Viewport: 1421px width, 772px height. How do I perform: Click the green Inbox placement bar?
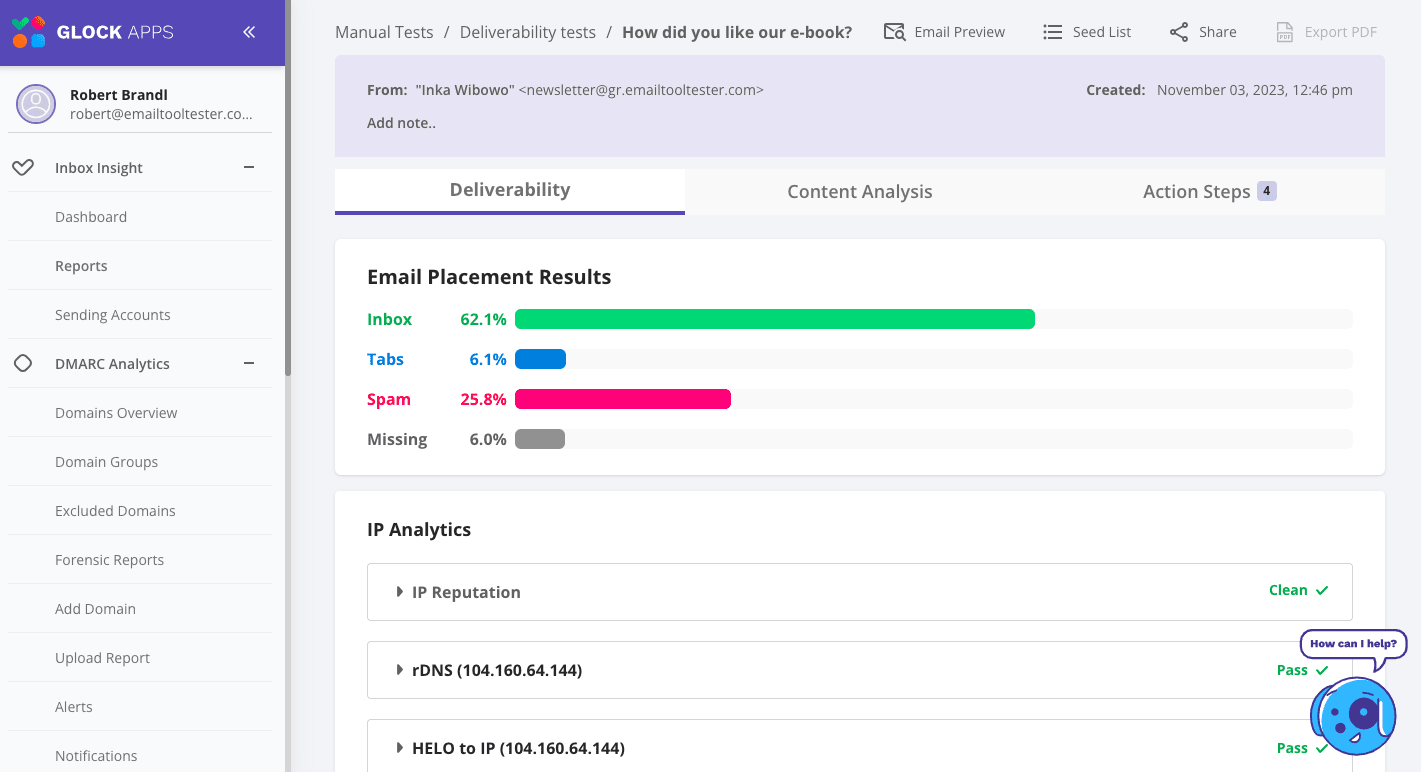(x=774, y=319)
